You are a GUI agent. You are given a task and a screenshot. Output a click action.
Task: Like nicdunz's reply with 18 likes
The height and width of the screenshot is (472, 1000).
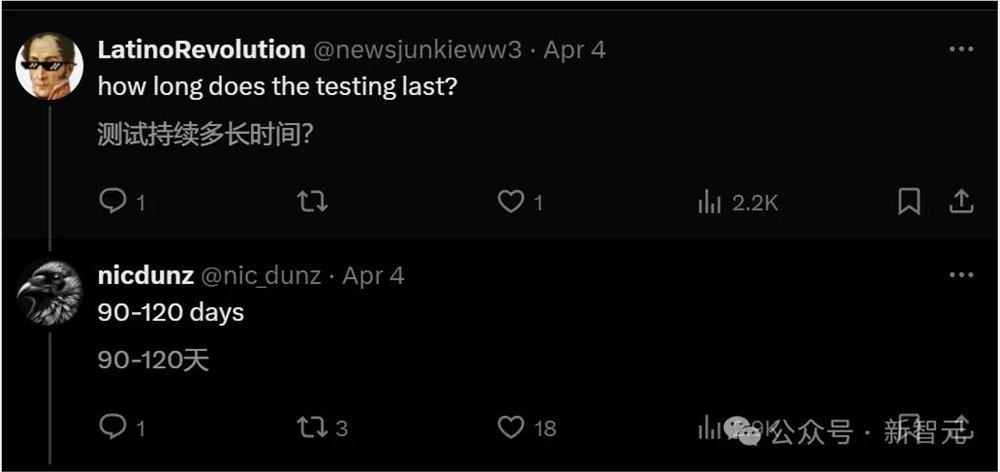511,428
